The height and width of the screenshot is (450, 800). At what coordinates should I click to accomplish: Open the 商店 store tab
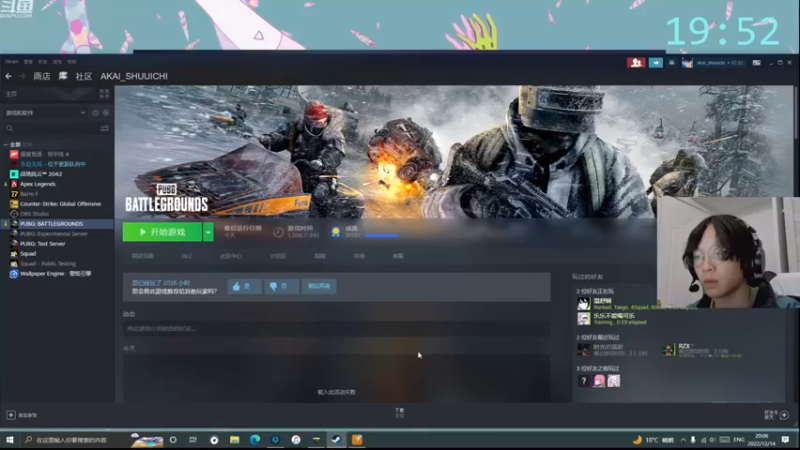point(42,76)
